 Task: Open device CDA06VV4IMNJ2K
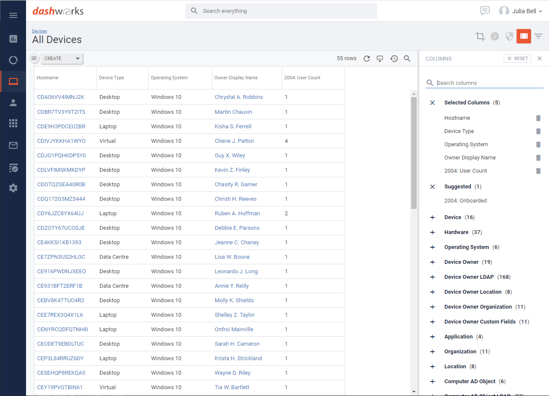click(61, 97)
